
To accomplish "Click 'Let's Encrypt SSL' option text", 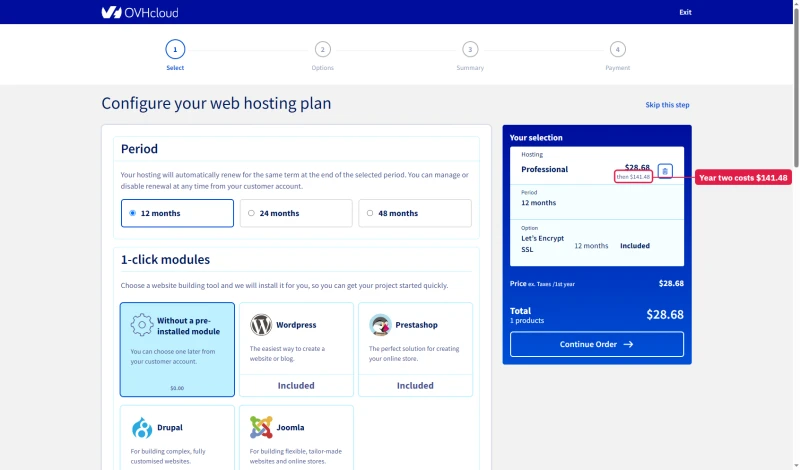I will (x=542, y=244).
